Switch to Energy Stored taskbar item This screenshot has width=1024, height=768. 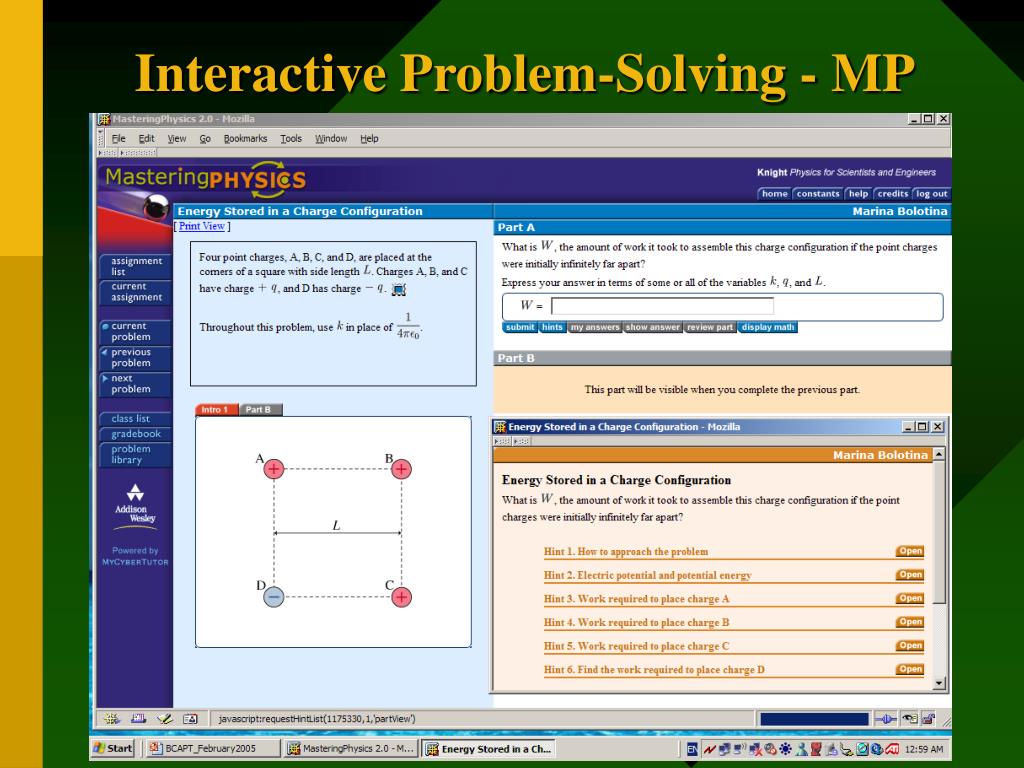[x=489, y=748]
